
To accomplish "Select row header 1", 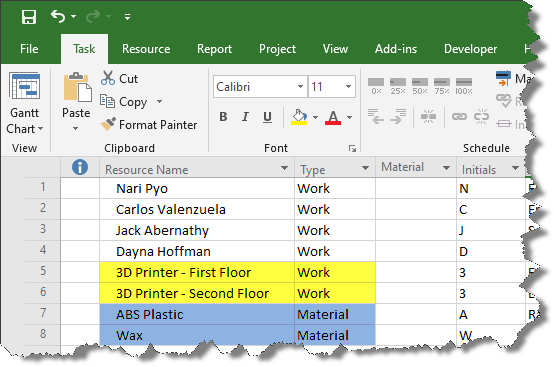I will (x=42, y=187).
